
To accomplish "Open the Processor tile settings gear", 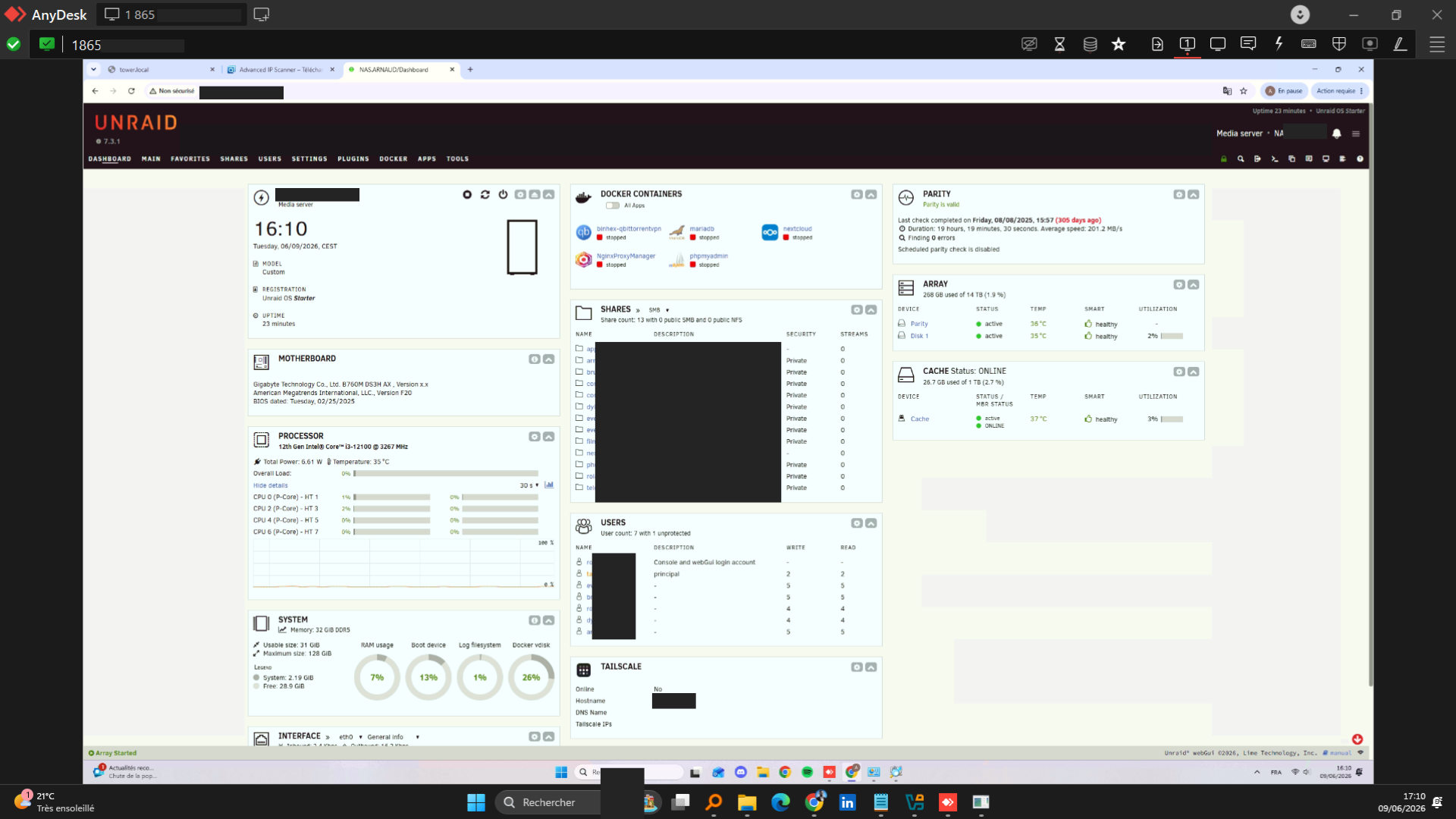I will click(x=535, y=437).
